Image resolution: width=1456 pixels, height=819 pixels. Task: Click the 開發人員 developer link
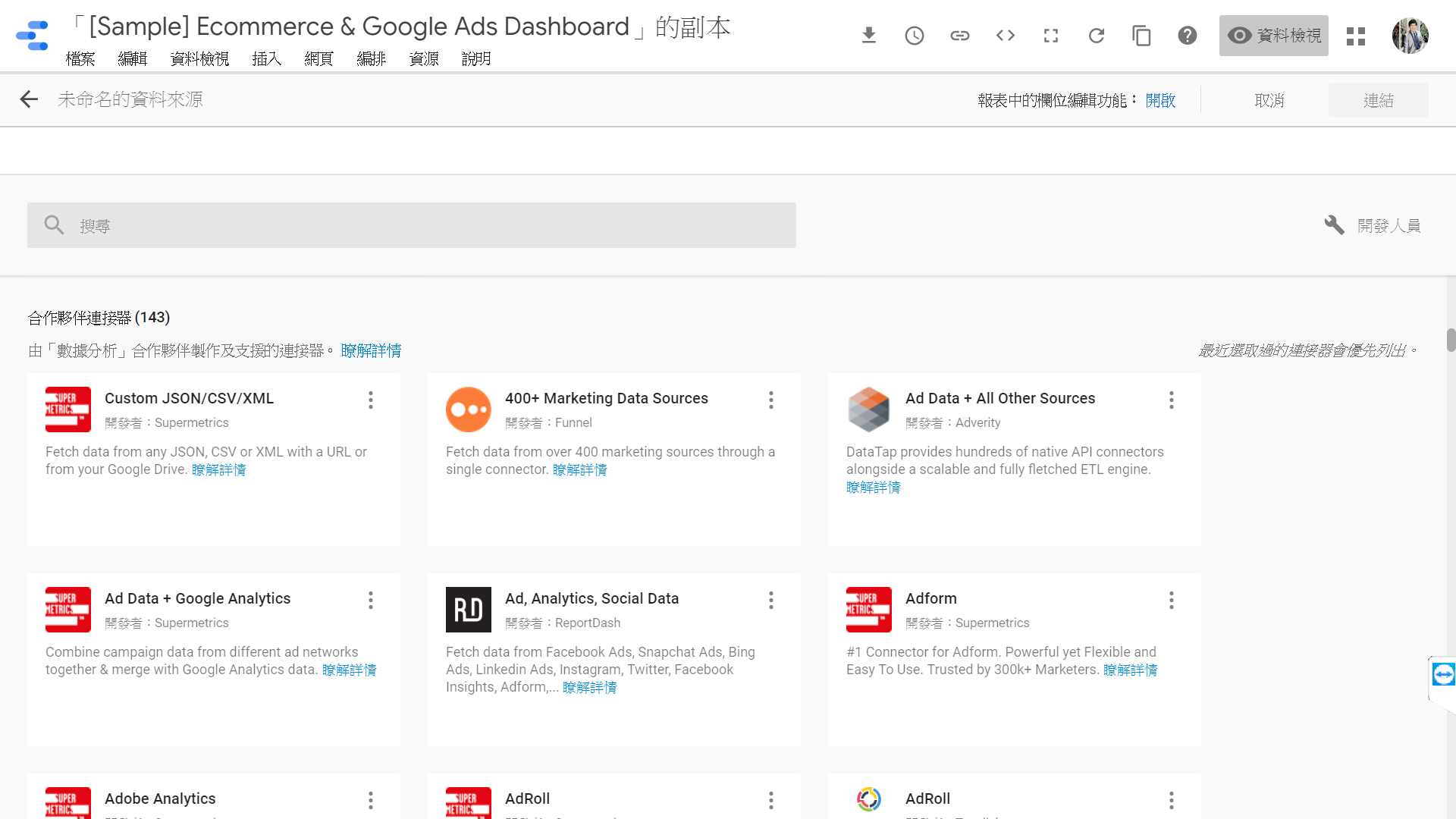(1389, 225)
